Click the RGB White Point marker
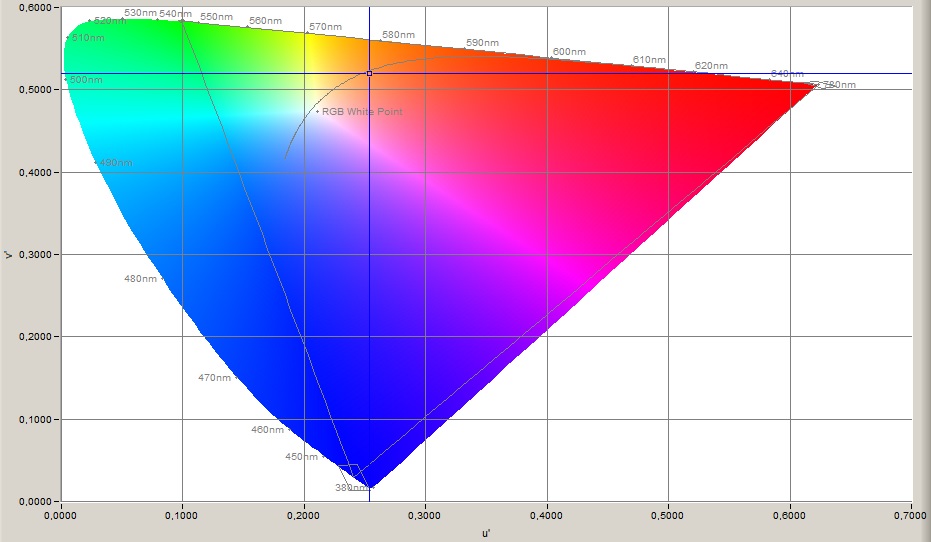 (318, 112)
